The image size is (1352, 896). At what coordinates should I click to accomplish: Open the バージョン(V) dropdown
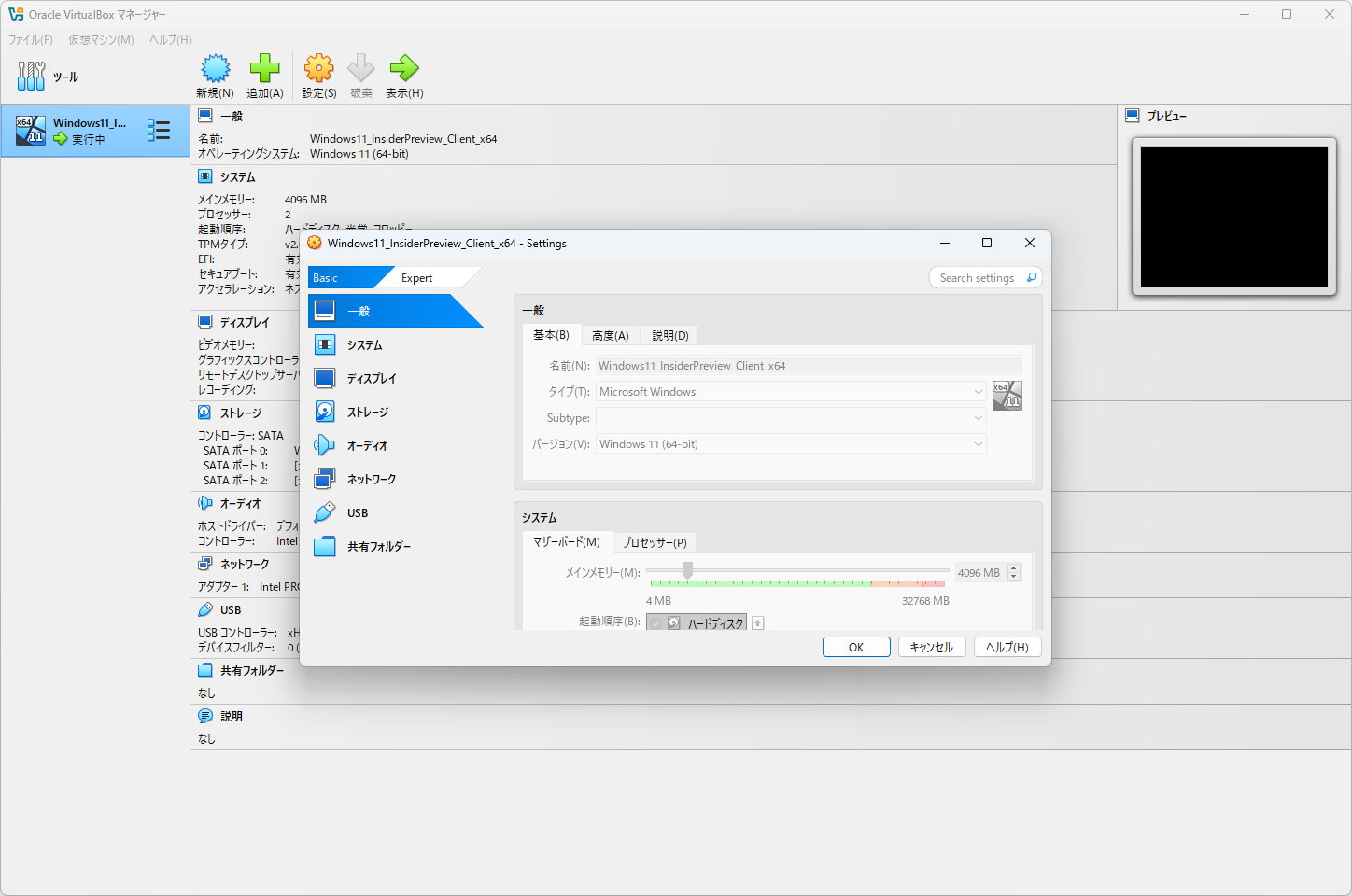pyautogui.click(x=791, y=443)
